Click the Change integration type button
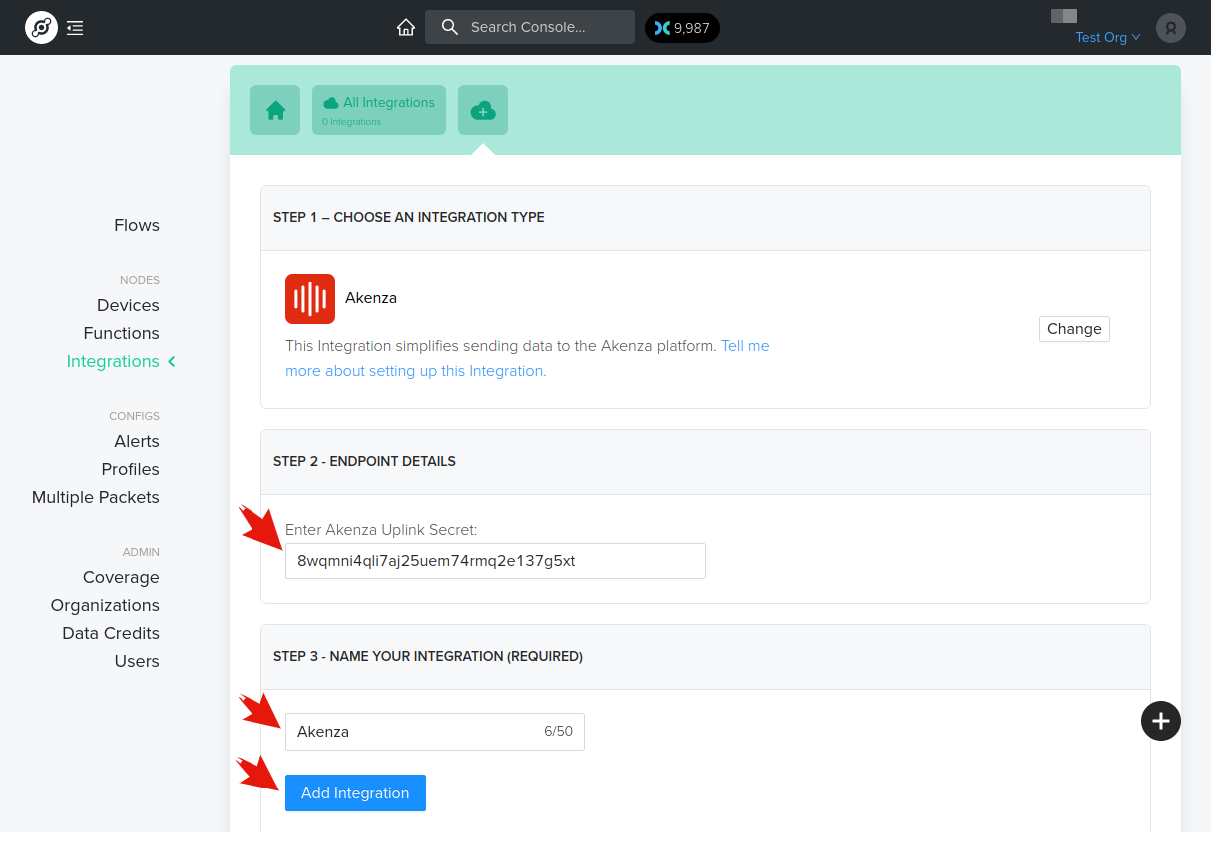The width and height of the screenshot is (1211, 841). click(x=1074, y=329)
